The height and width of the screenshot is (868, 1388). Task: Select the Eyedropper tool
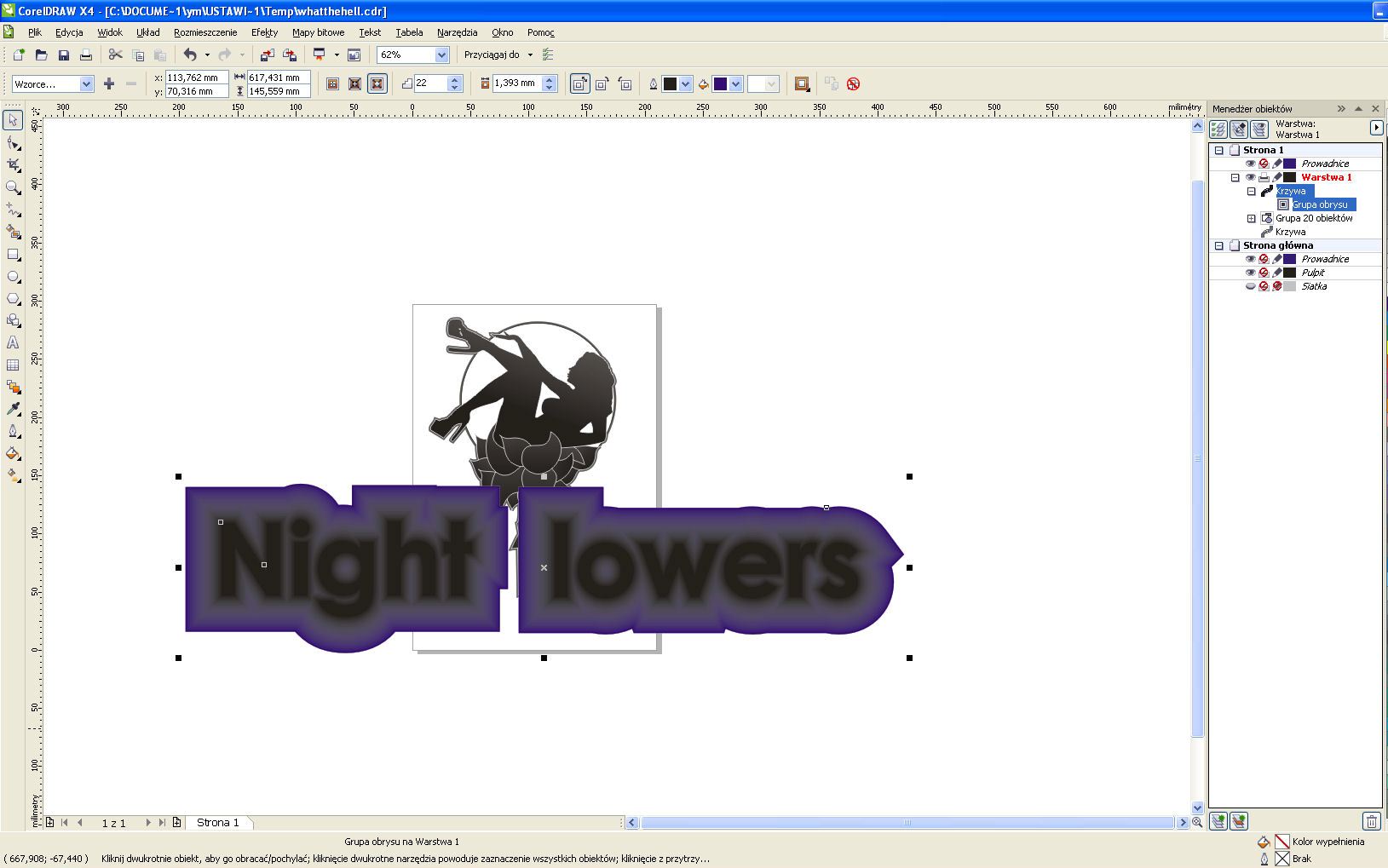point(14,409)
